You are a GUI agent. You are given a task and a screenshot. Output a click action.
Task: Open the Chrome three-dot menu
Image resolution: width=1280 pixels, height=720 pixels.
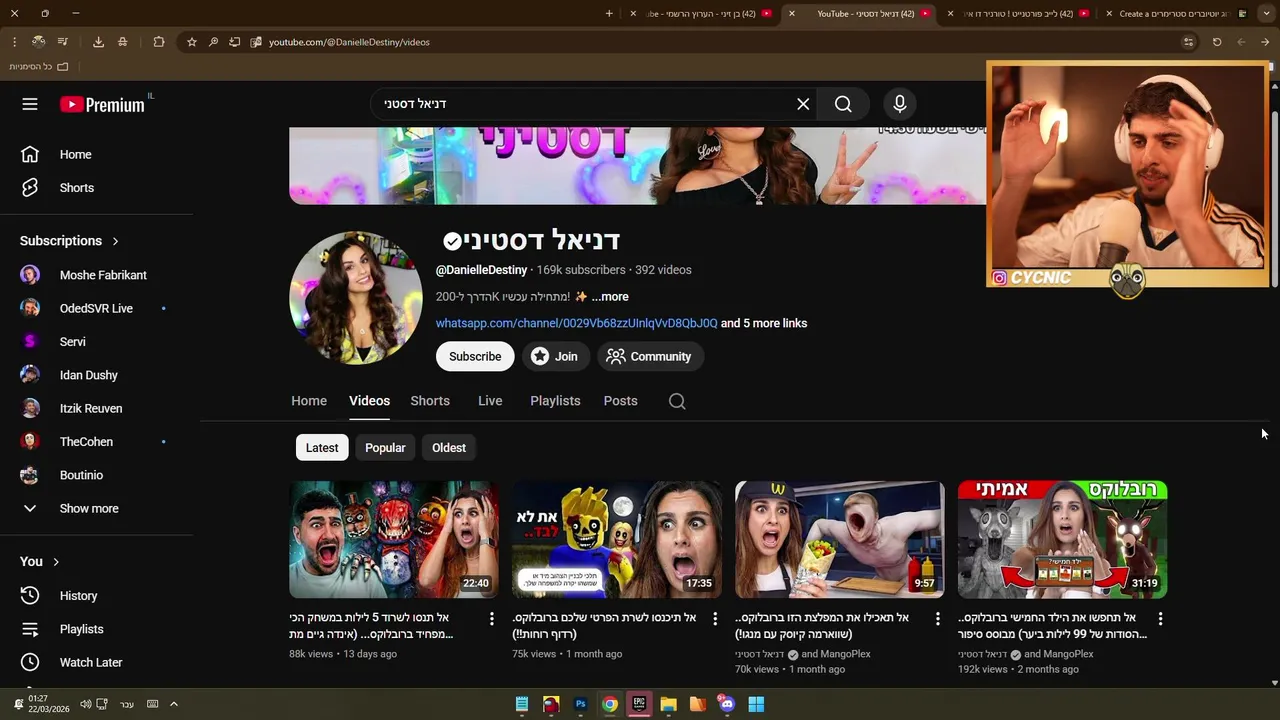pyautogui.click(x=14, y=42)
